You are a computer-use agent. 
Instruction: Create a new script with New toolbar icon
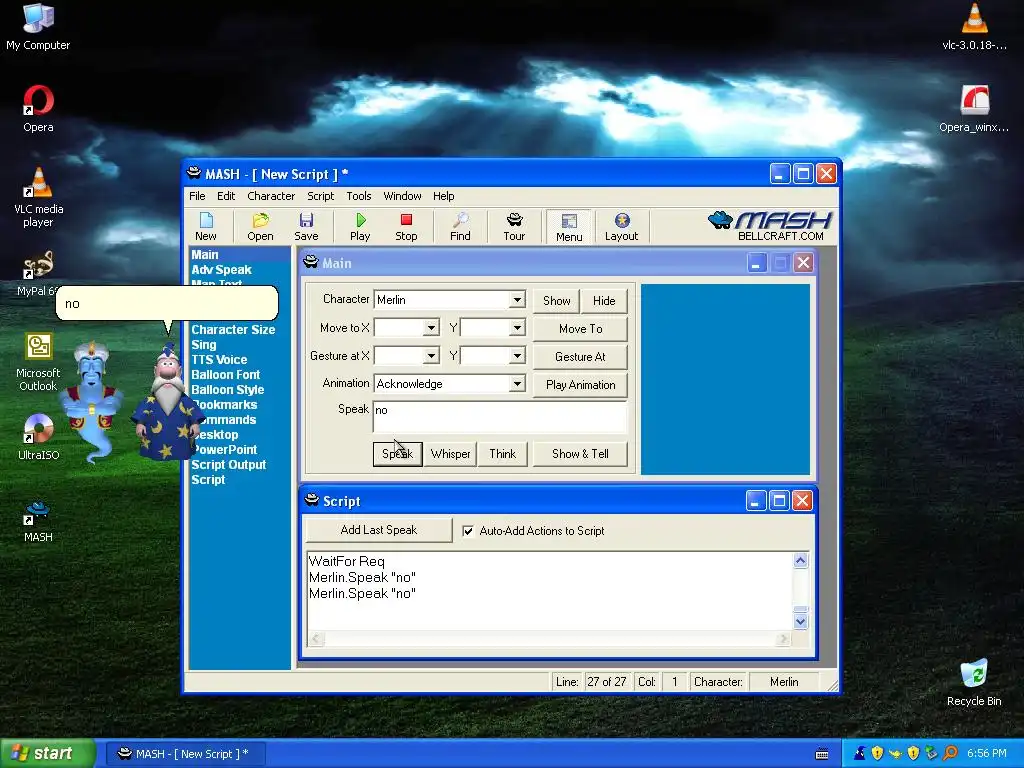click(x=206, y=227)
